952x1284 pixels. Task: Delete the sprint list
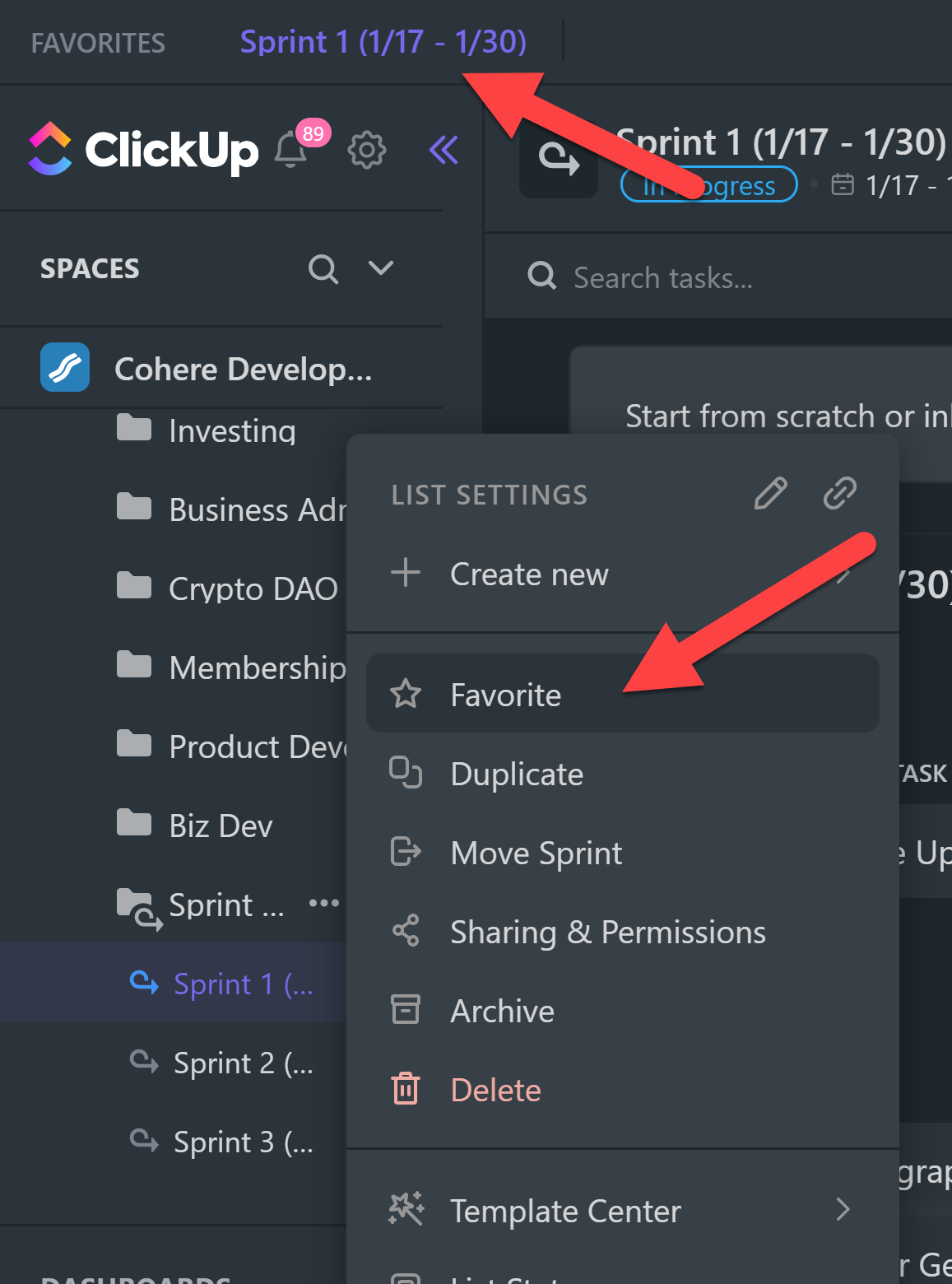click(x=495, y=1090)
